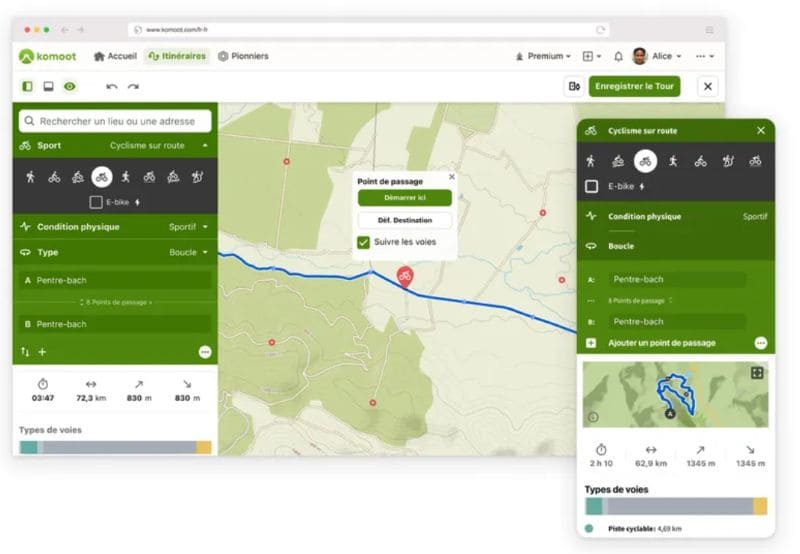This screenshot has height=554, width=800.
Task: Open mobile panel round more-options button
Action: coord(761,343)
